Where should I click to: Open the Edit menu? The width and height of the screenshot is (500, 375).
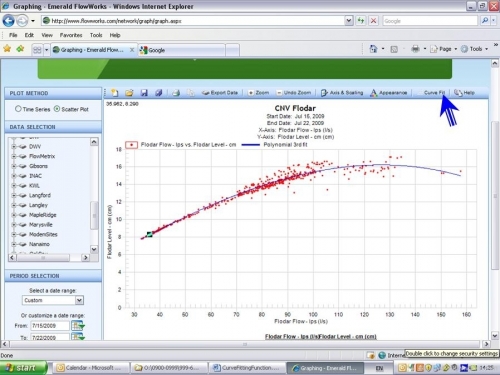pyautogui.click(x=29, y=35)
